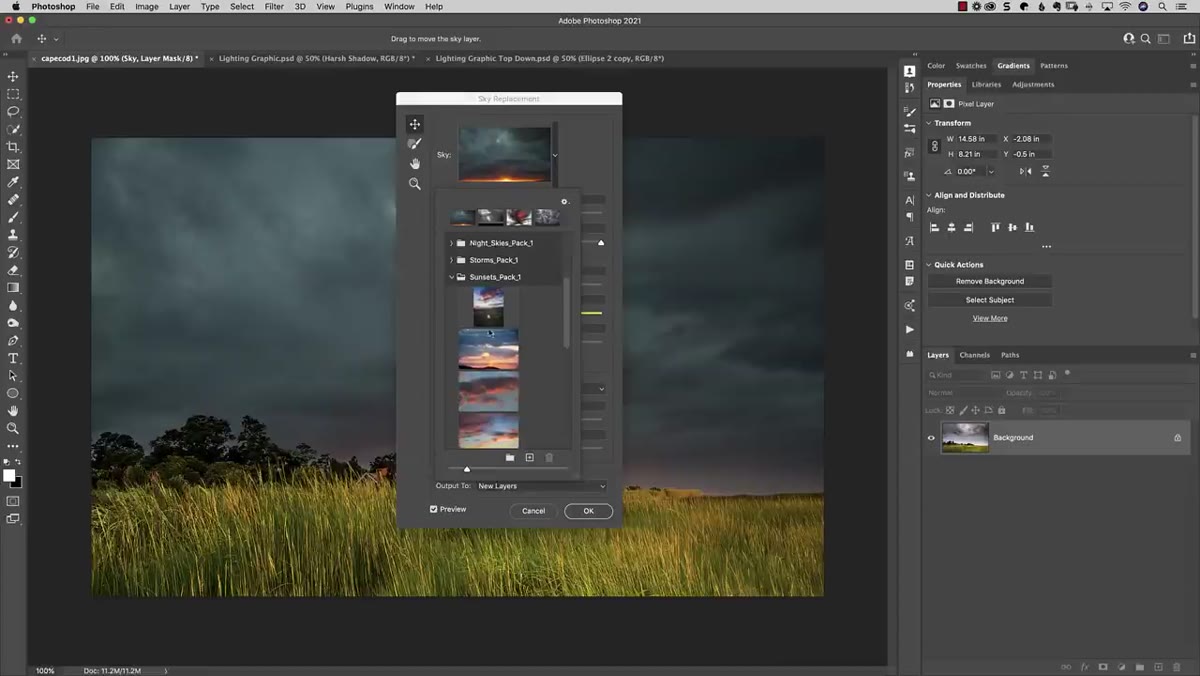Select the Eraser tool
The width and height of the screenshot is (1200, 676).
click(x=13, y=270)
